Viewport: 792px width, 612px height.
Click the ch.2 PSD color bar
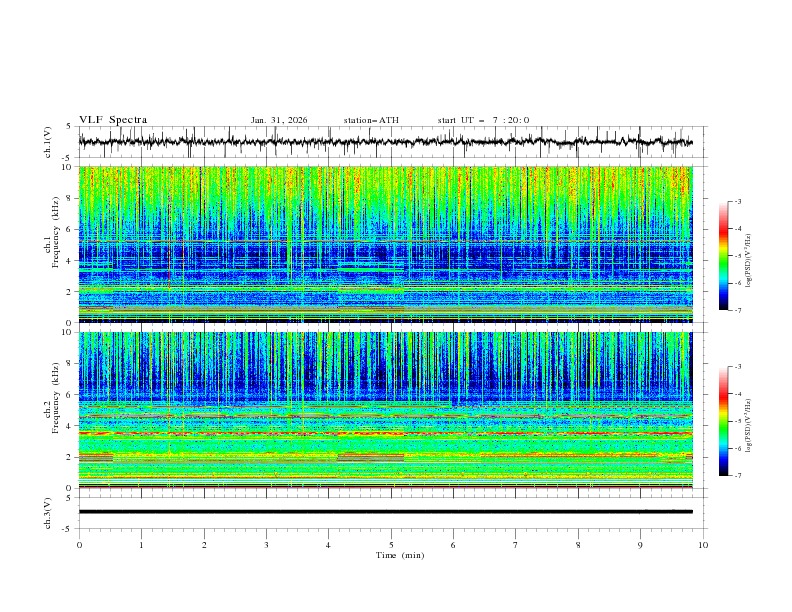[723, 421]
